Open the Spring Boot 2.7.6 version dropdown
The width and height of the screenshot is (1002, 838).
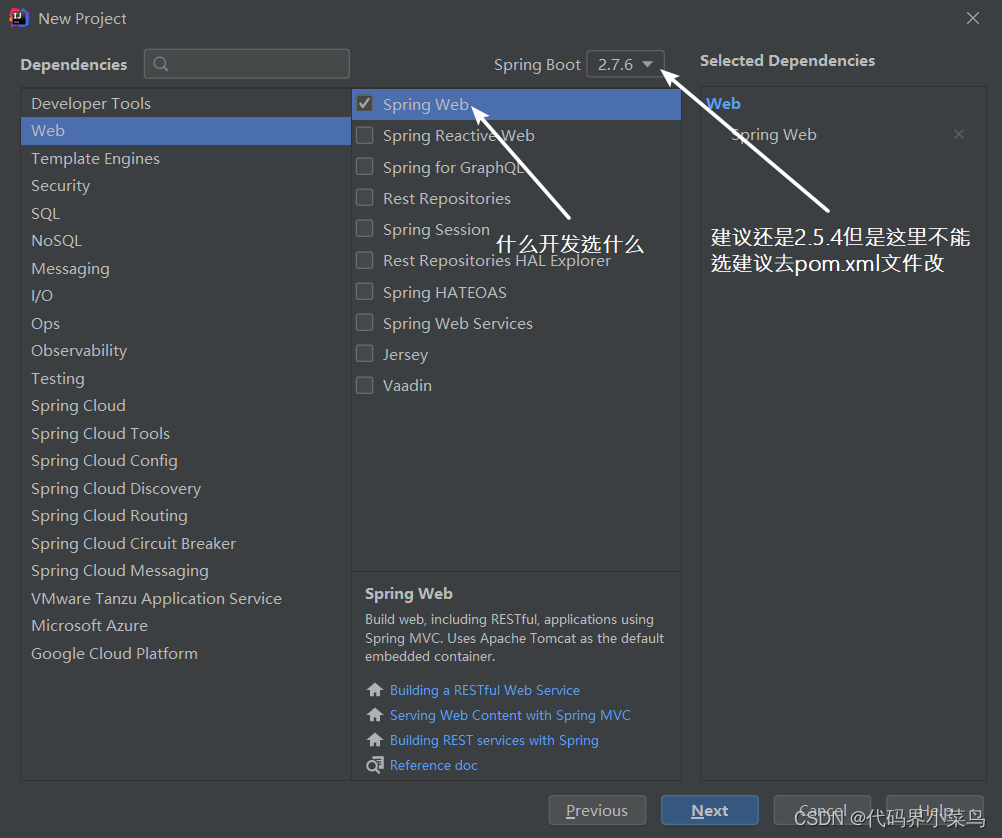tap(625, 63)
